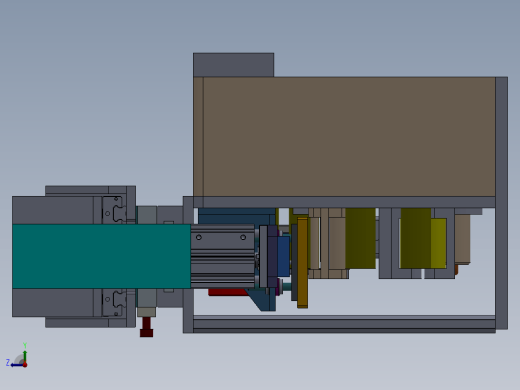The width and height of the screenshot is (520, 390).
Task: Click the large brown panel face
Action: (x=349, y=137)
